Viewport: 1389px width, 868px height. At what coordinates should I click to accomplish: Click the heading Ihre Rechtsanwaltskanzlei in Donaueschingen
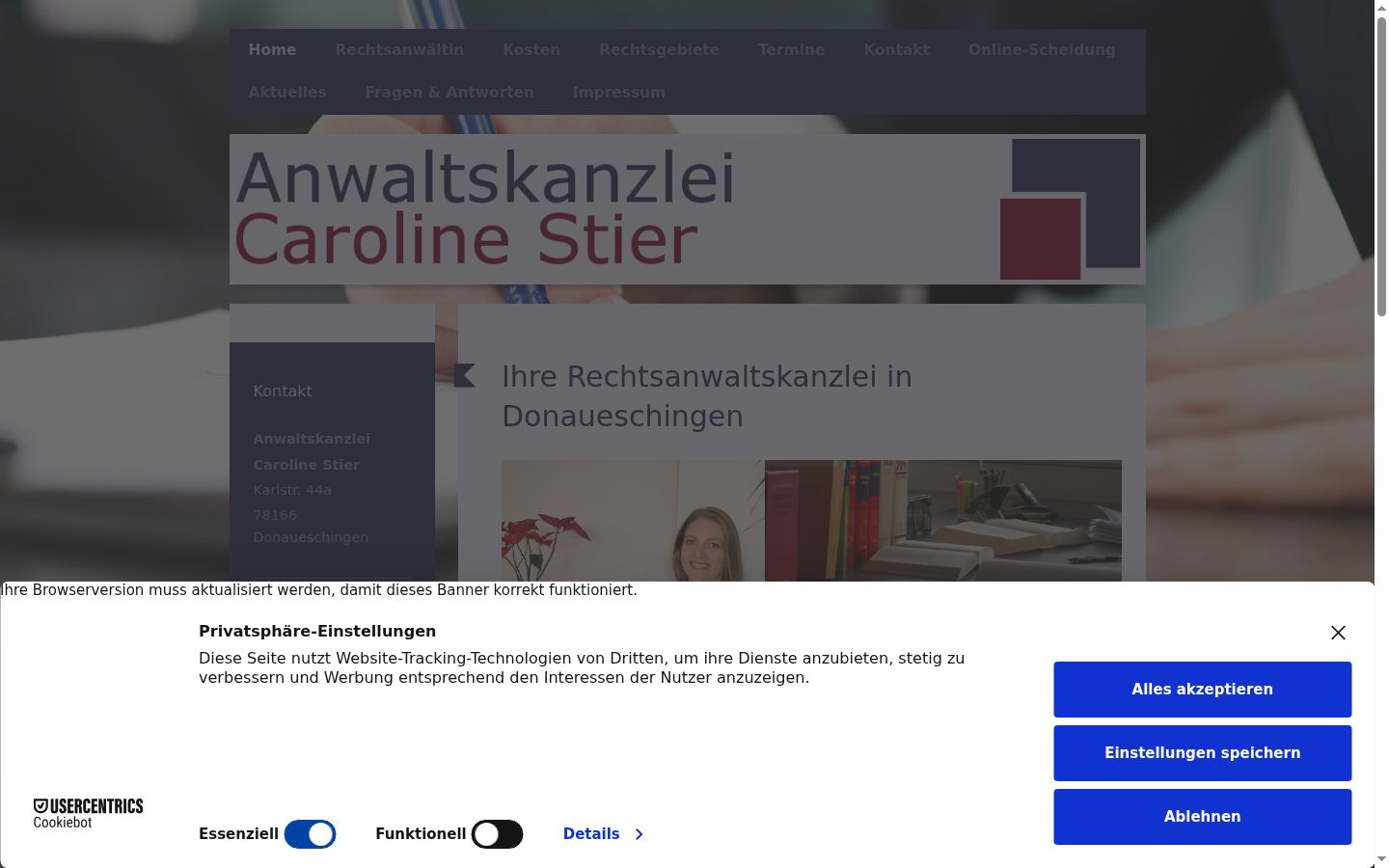(x=707, y=396)
